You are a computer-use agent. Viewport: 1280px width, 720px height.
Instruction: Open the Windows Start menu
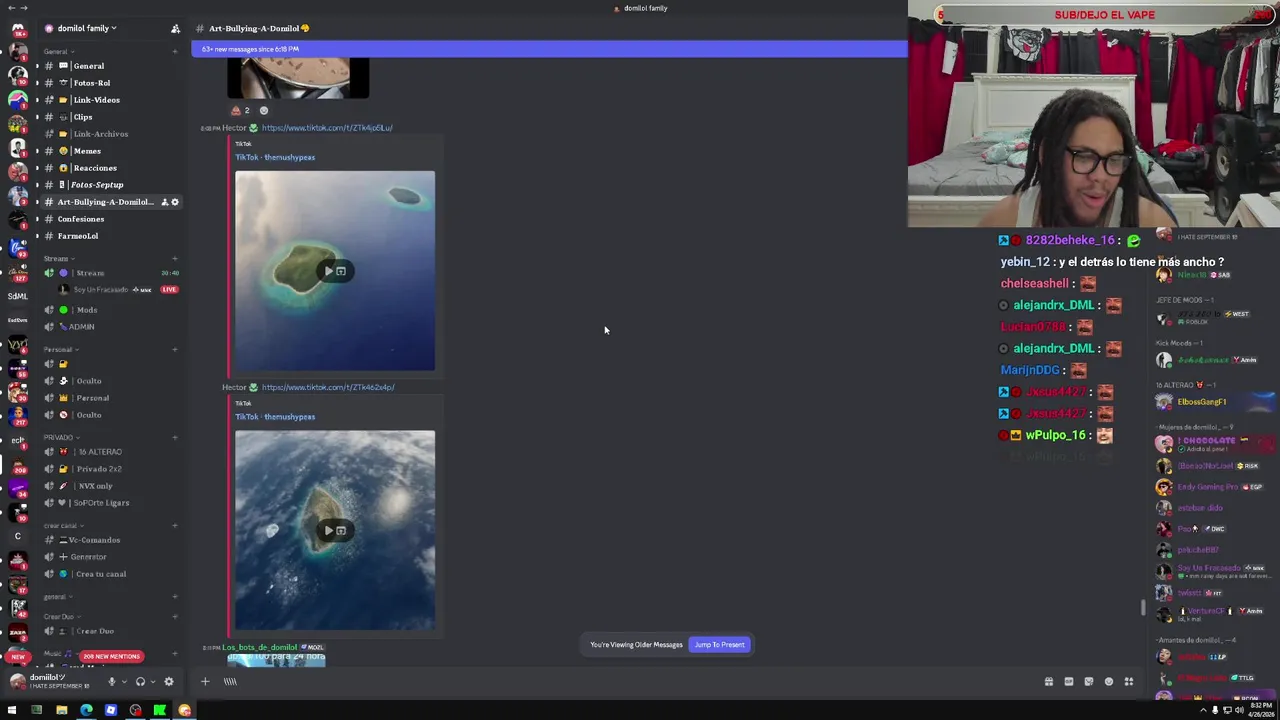12,710
